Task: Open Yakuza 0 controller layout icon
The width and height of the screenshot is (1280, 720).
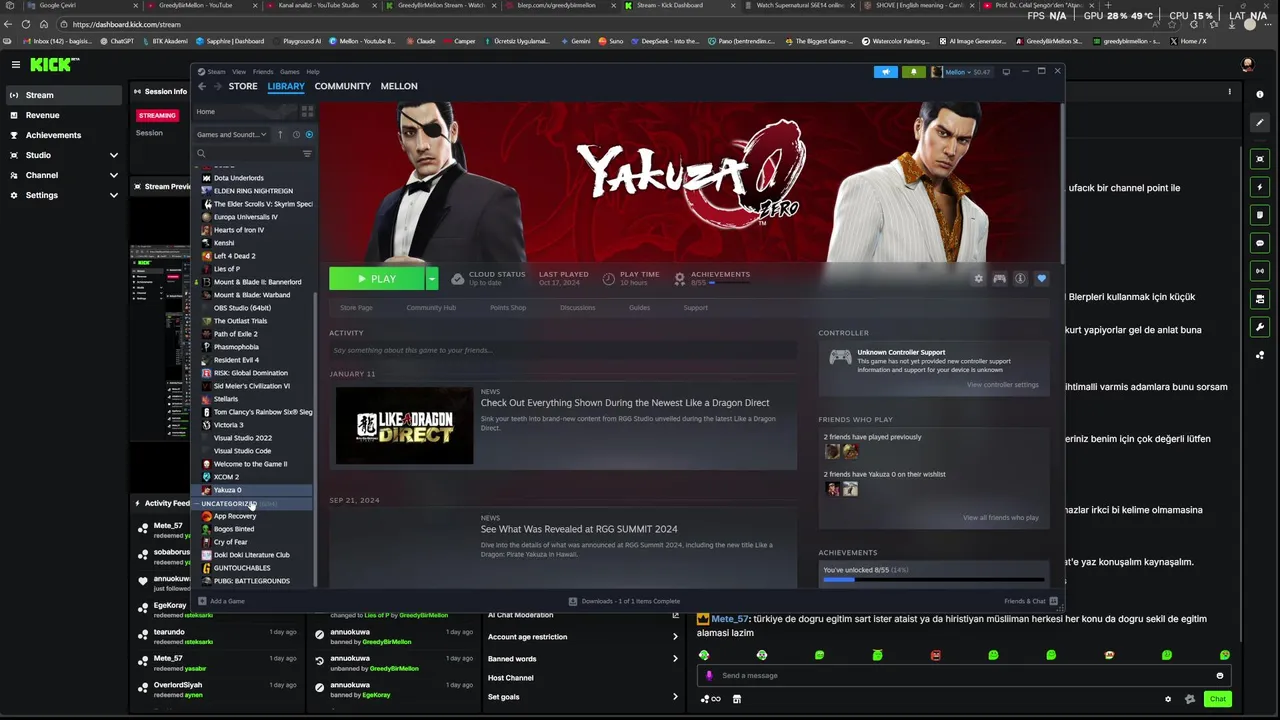Action: [999, 279]
